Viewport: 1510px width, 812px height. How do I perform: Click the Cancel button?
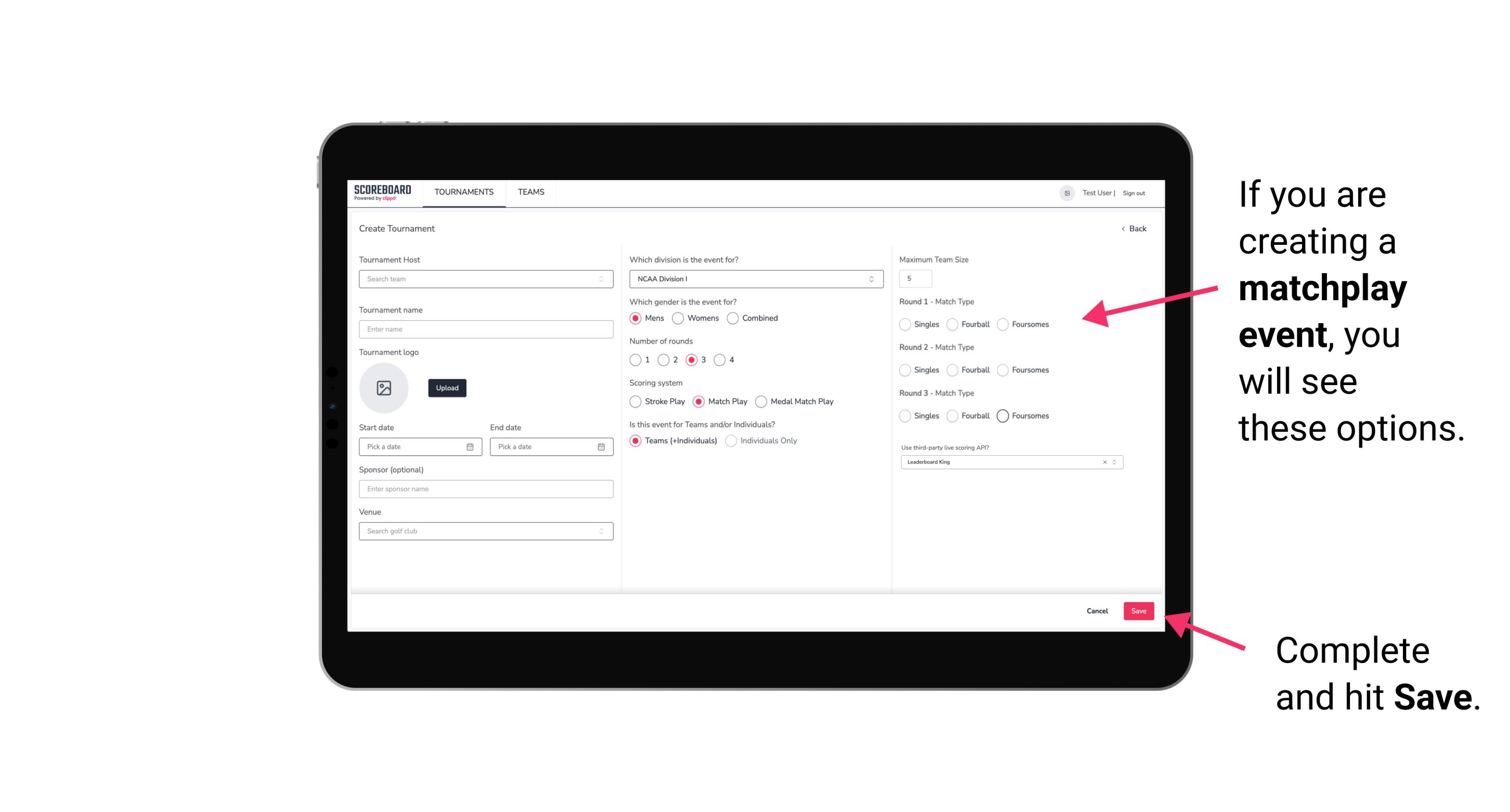tap(1098, 611)
